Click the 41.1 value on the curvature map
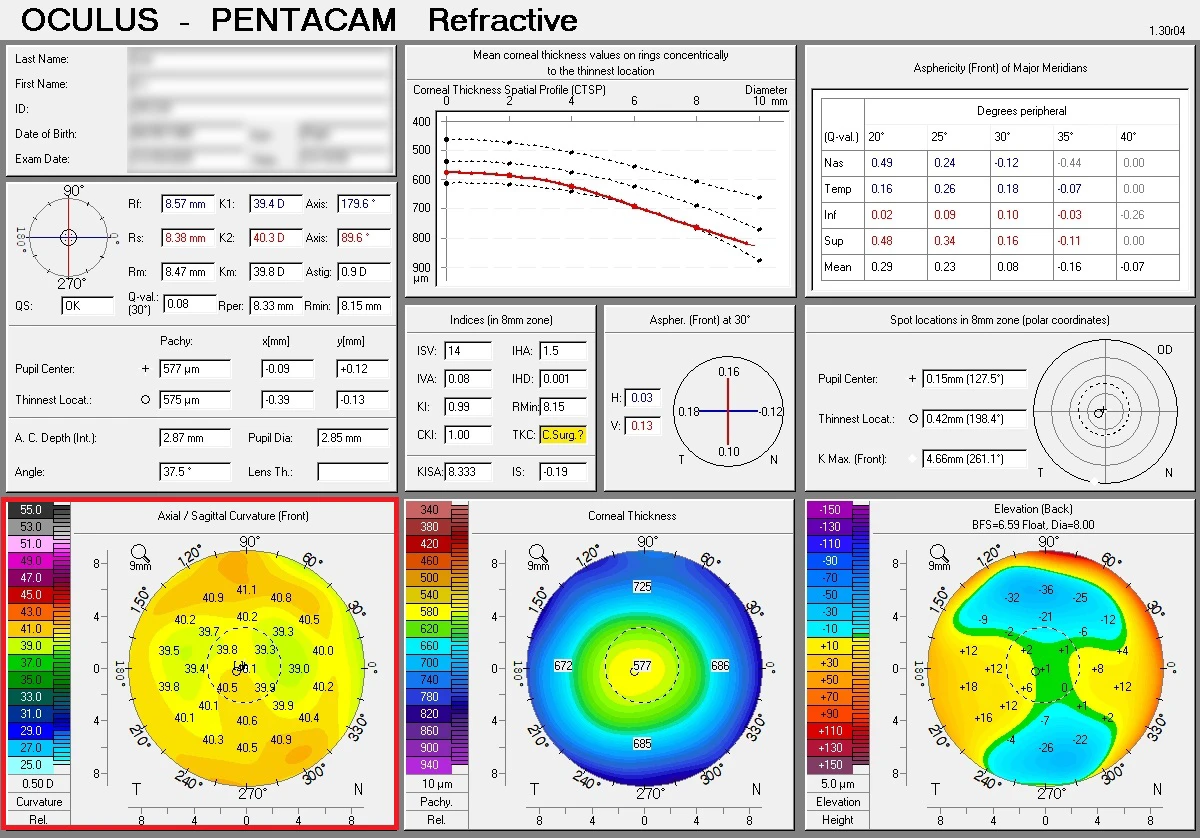 pyautogui.click(x=246, y=590)
